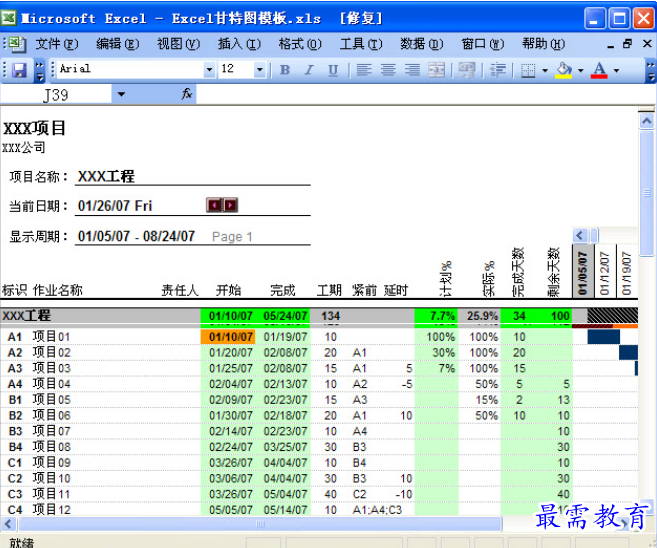Align text to the right

412,70
